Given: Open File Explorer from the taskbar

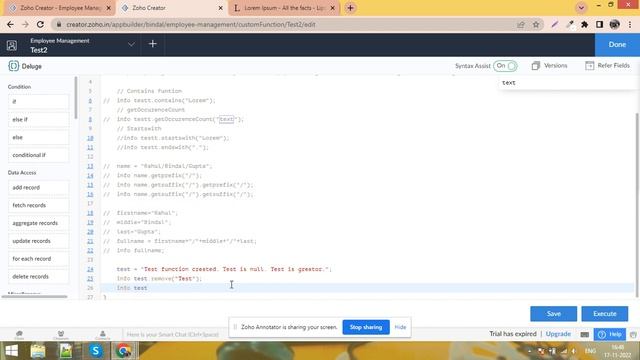Looking at the screenshot, I should pyautogui.click(x=38, y=351).
